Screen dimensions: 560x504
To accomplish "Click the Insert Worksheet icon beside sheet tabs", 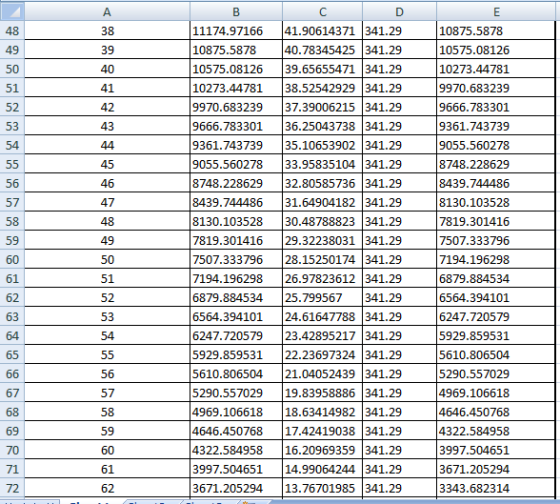I will 249,502.
